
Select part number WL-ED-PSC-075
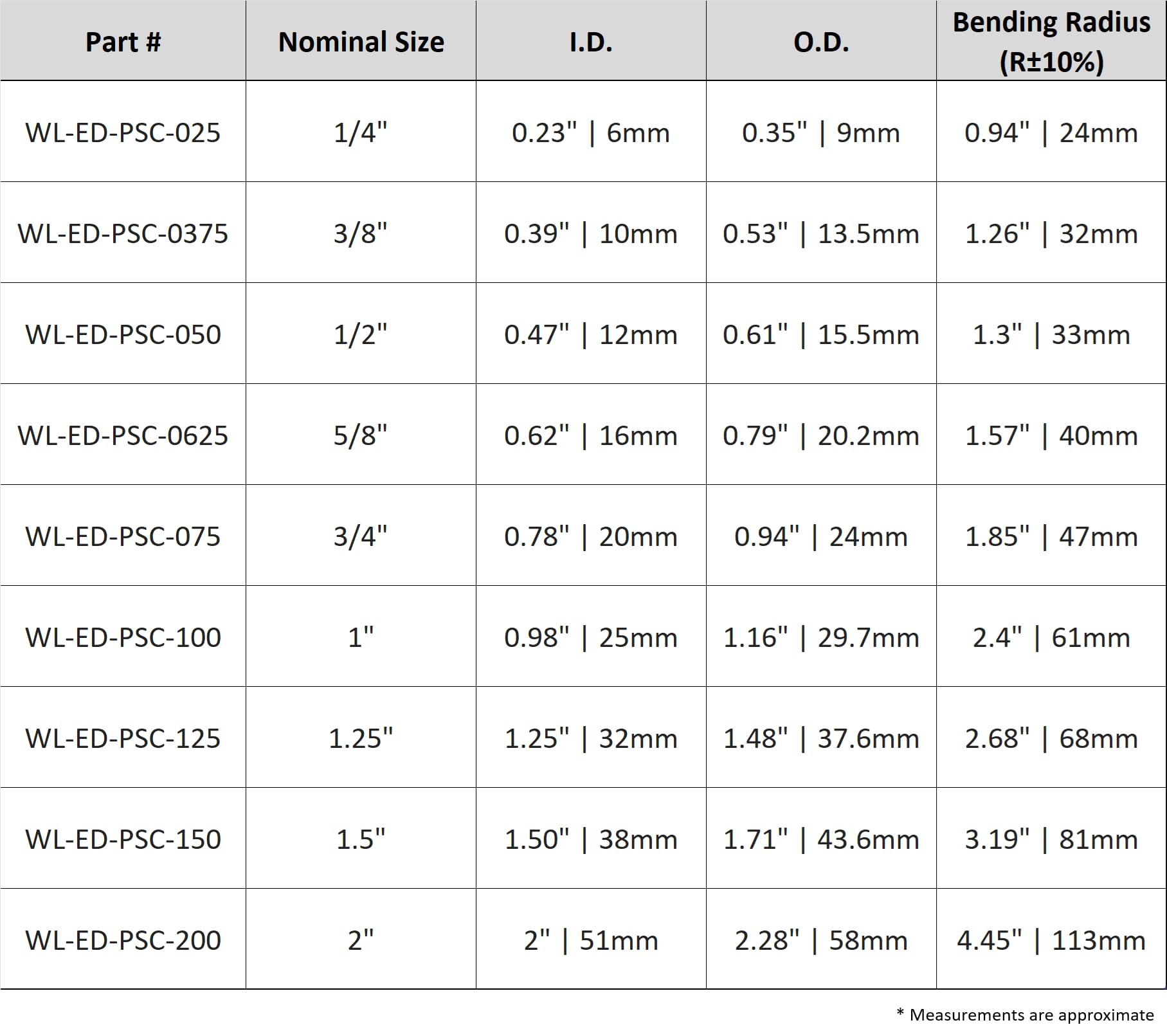[123, 536]
